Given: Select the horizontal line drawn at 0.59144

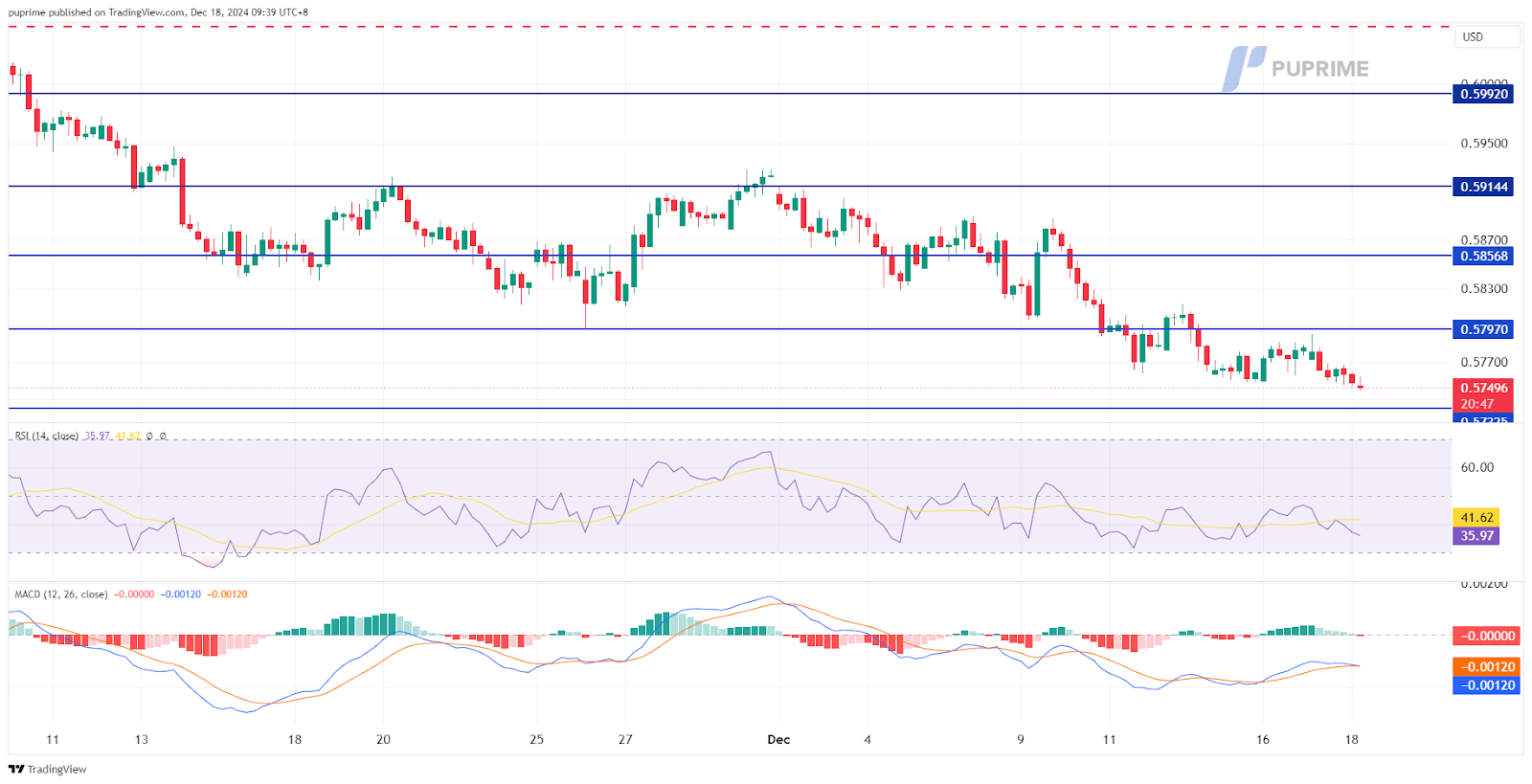Looking at the screenshot, I should tap(728, 187).
